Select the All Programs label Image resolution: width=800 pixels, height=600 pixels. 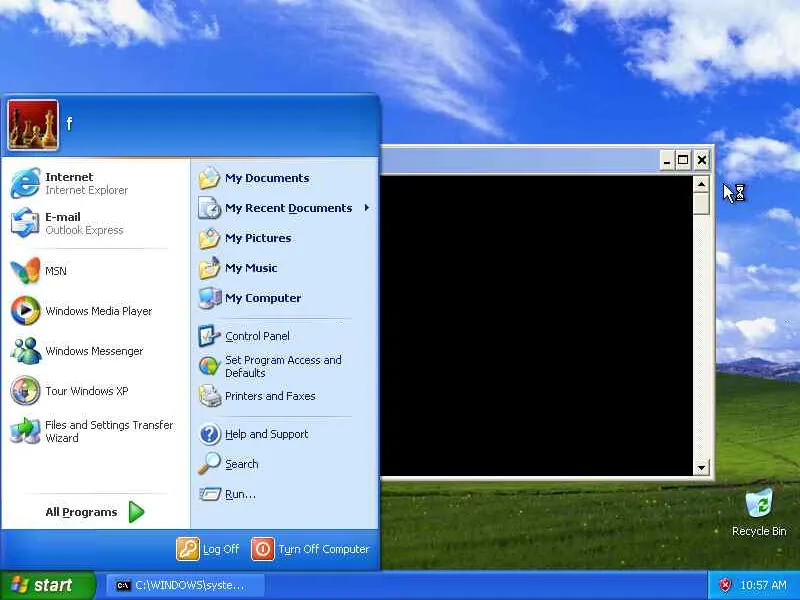81,512
